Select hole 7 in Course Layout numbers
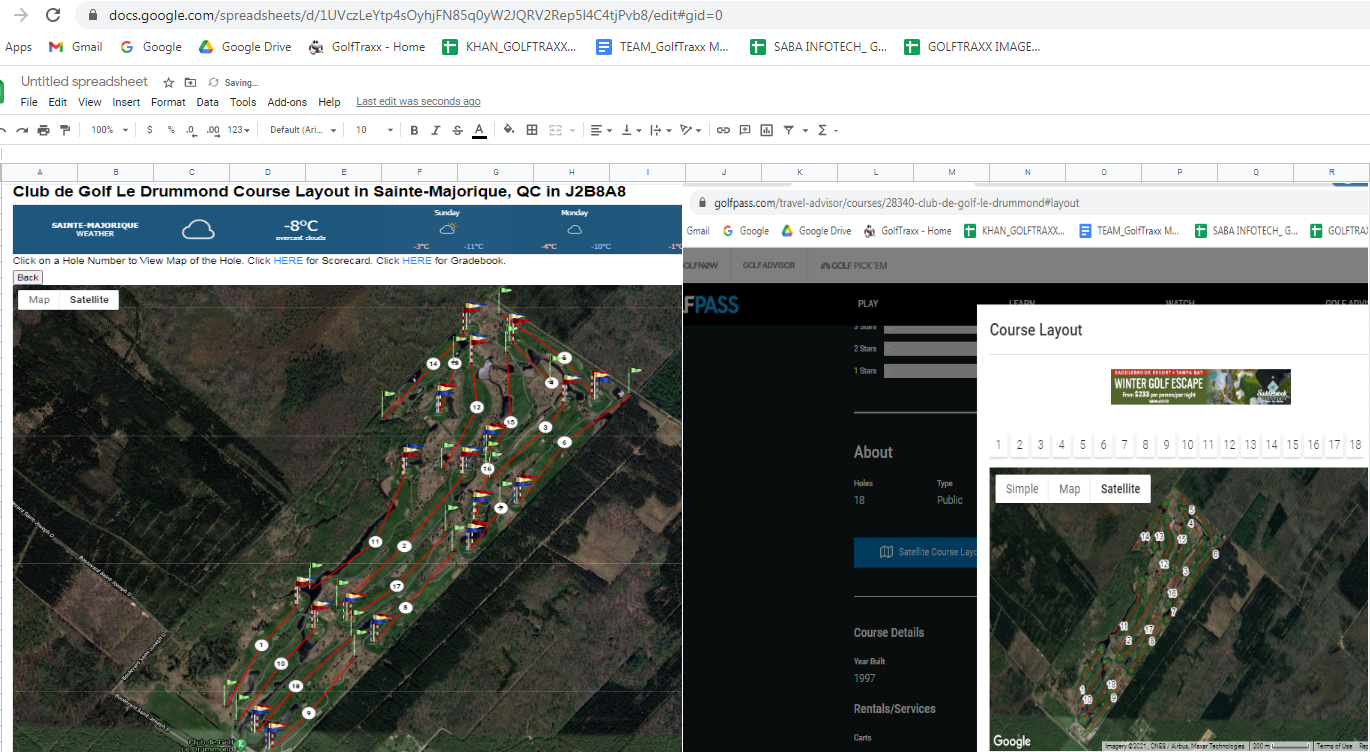 1125,445
